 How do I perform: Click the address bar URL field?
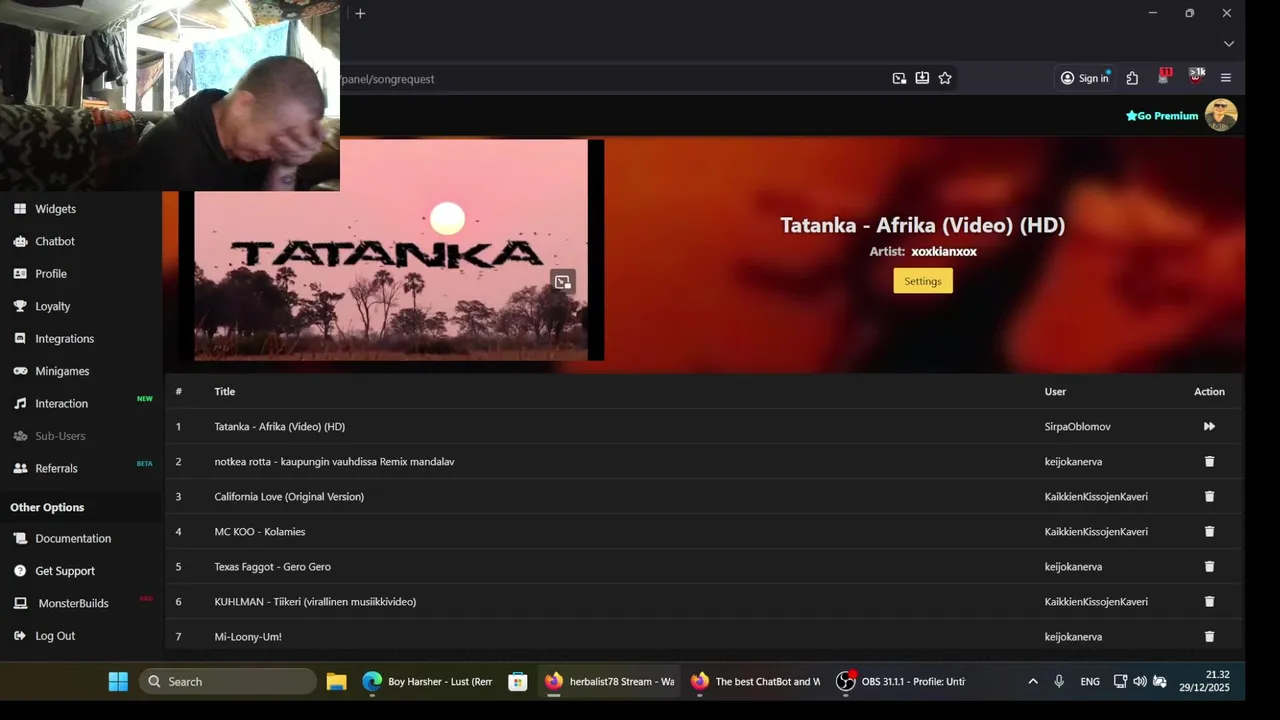click(610, 78)
